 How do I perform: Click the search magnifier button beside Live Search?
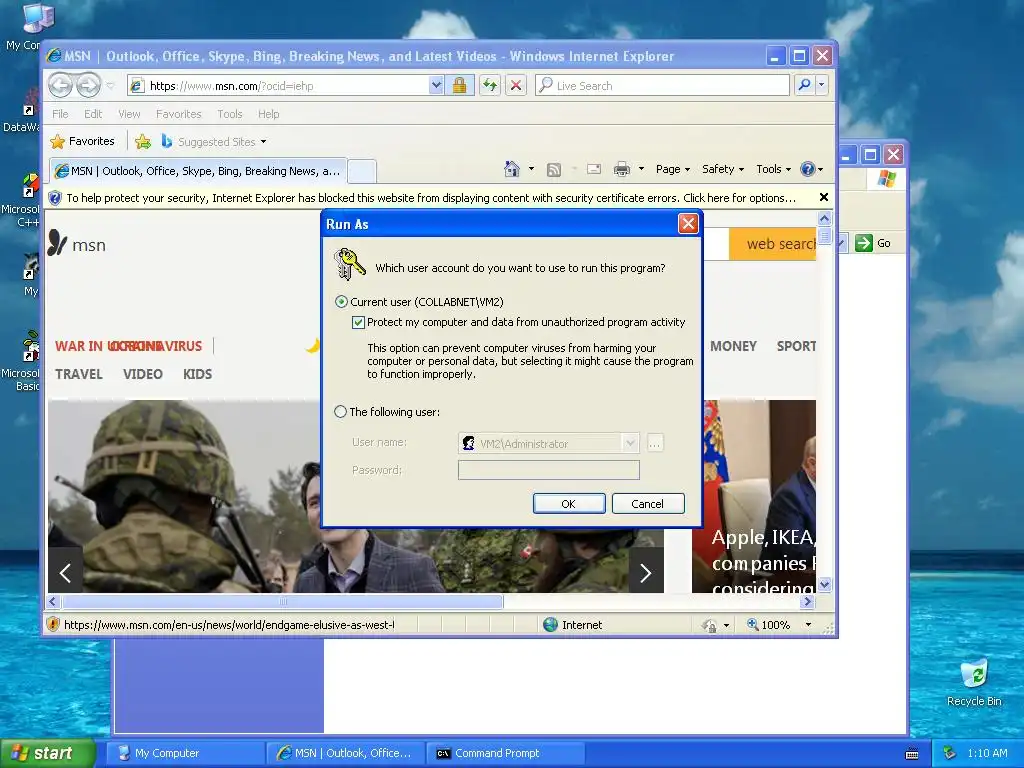pyautogui.click(x=805, y=85)
